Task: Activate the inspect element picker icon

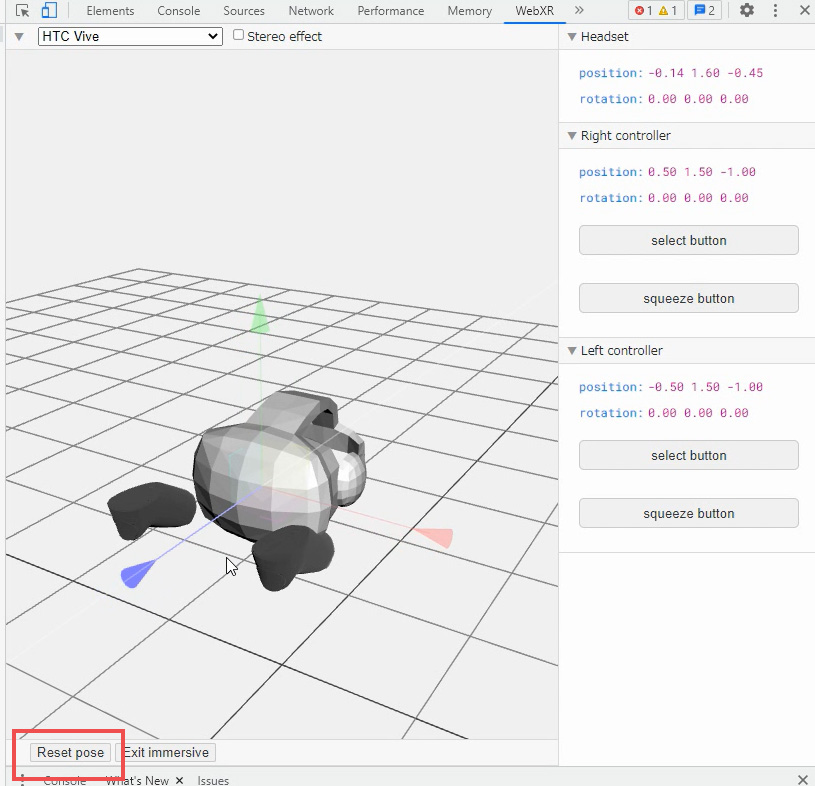Action: click(x=23, y=11)
